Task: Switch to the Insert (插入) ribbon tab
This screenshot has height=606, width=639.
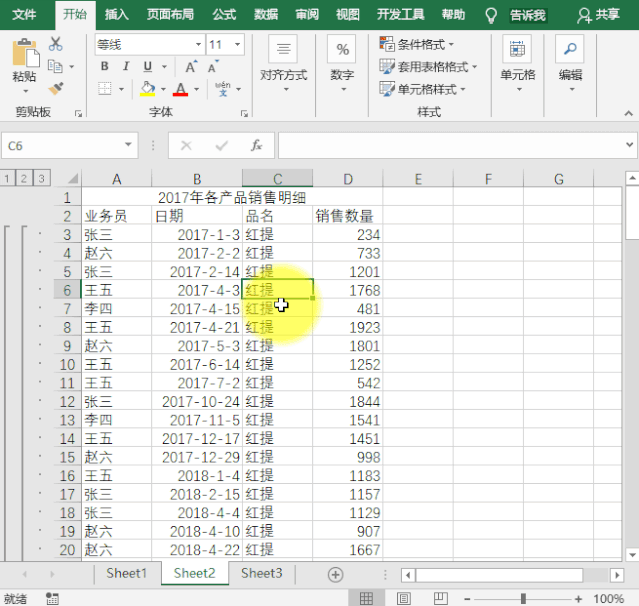Action: 117,15
